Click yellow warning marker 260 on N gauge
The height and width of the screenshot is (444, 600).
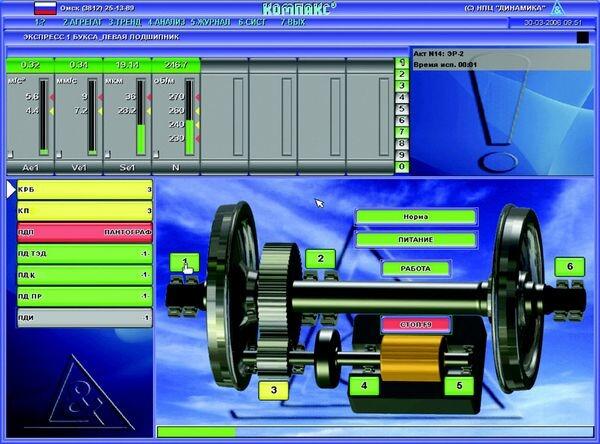pos(197,111)
